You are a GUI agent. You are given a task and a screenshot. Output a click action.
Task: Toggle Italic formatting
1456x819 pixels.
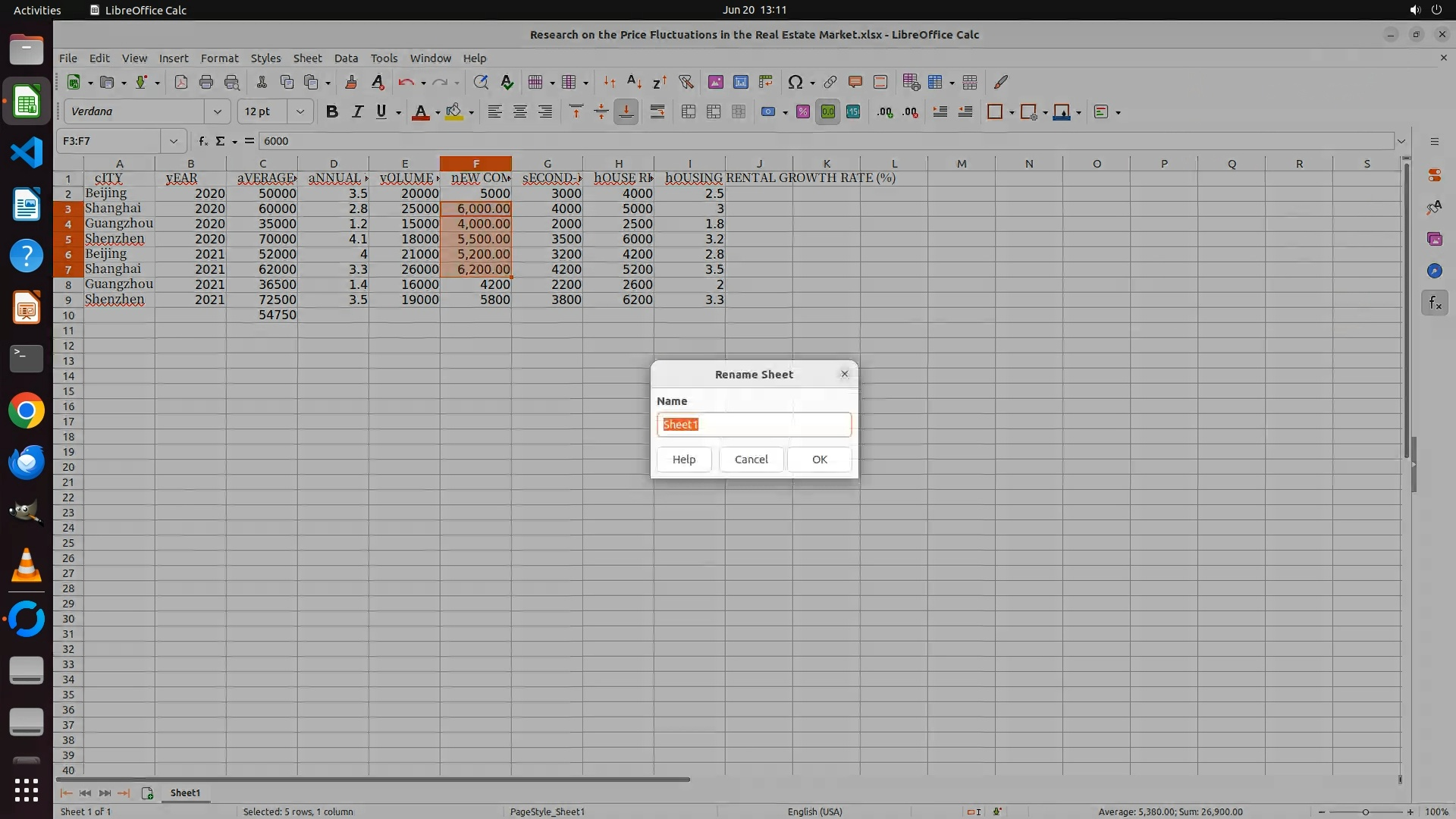[356, 112]
